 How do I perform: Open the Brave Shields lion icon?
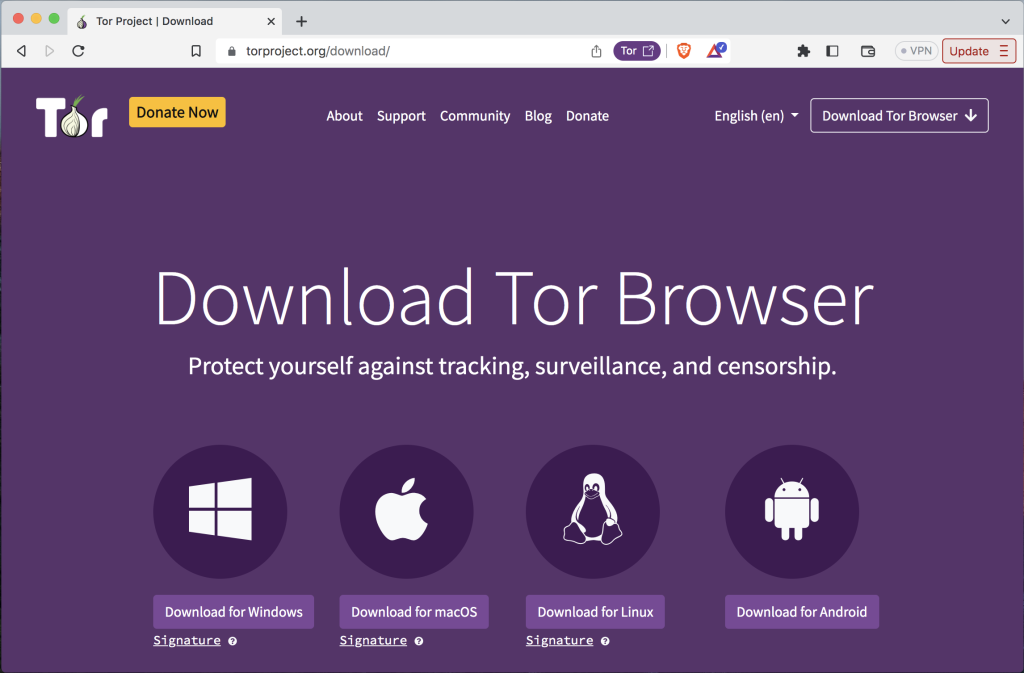684,51
